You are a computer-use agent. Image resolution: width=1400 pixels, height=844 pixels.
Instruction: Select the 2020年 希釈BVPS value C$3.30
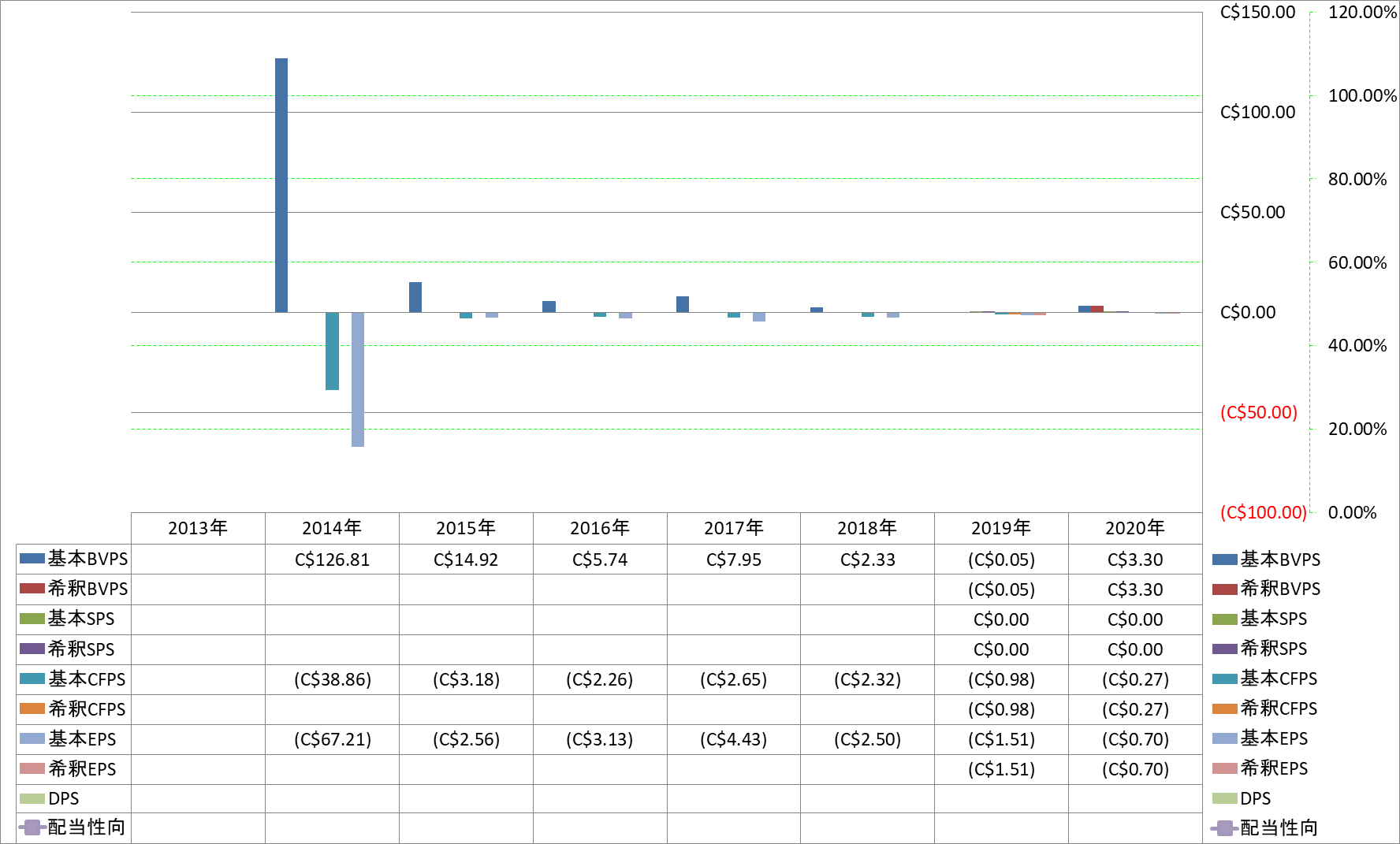[1135, 589]
